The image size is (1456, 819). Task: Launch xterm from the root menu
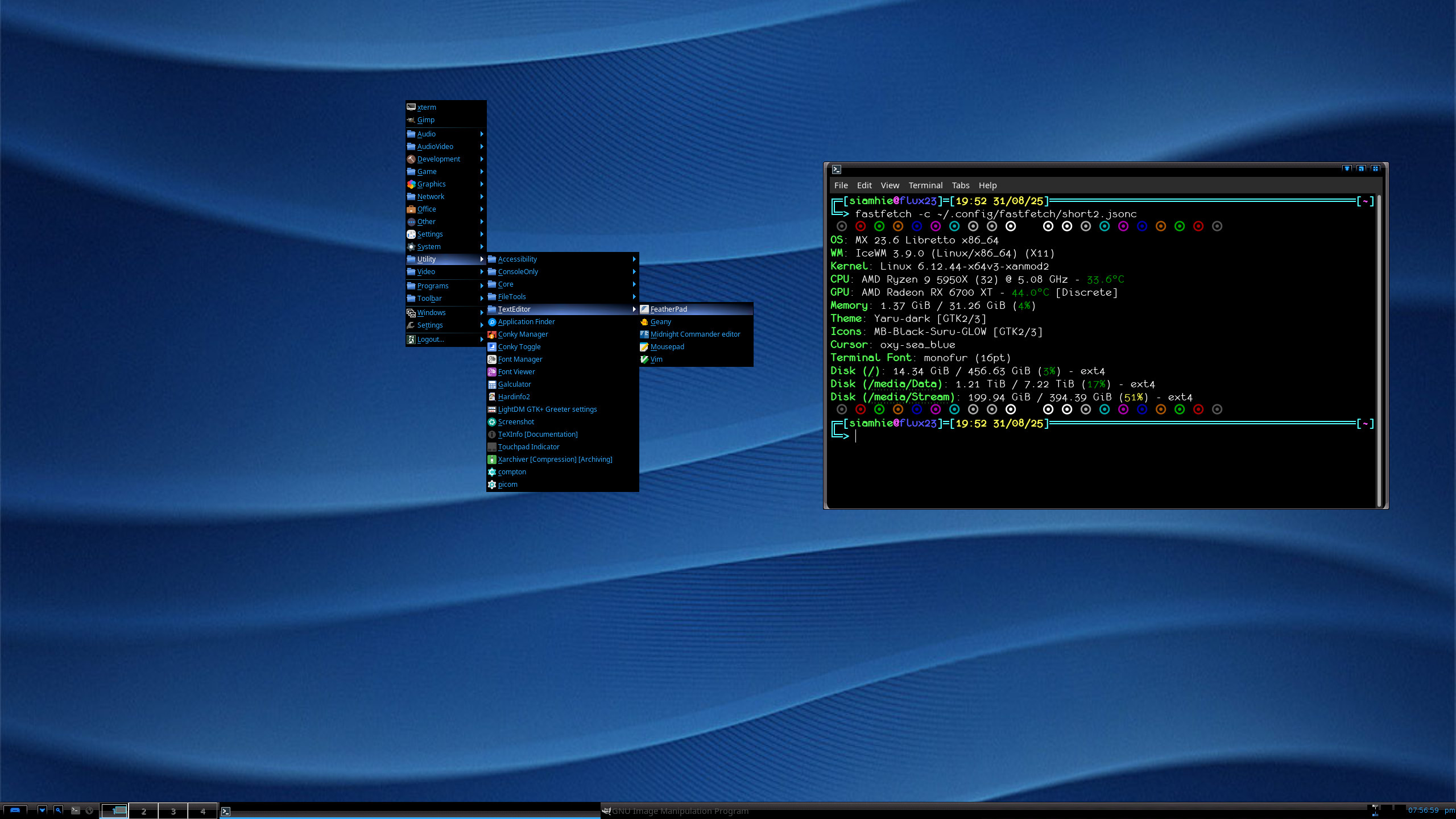(x=446, y=107)
